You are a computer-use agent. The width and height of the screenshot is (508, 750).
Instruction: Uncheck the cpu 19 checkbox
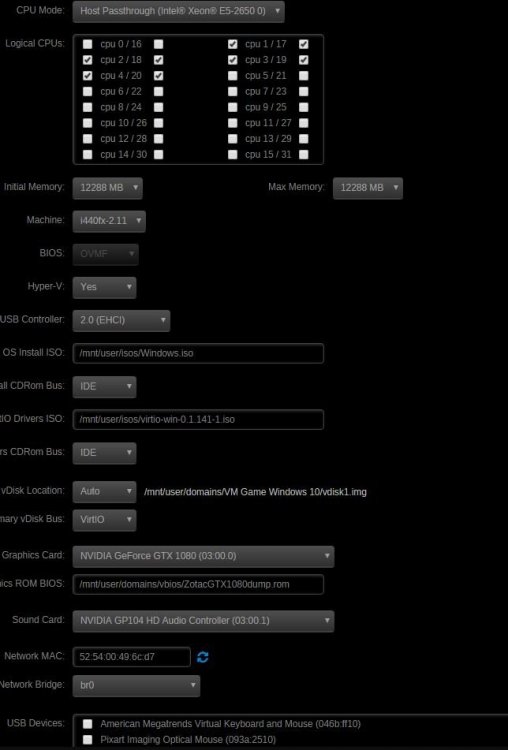point(303,60)
